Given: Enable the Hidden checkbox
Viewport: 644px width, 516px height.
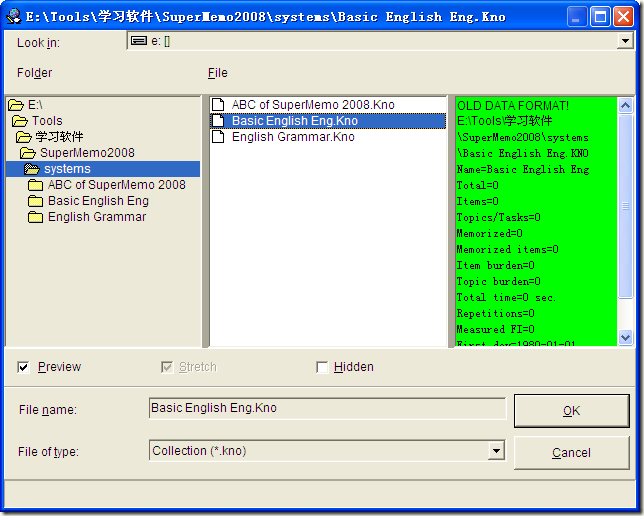Looking at the screenshot, I should pyautogui.click(x=322, y=367).
